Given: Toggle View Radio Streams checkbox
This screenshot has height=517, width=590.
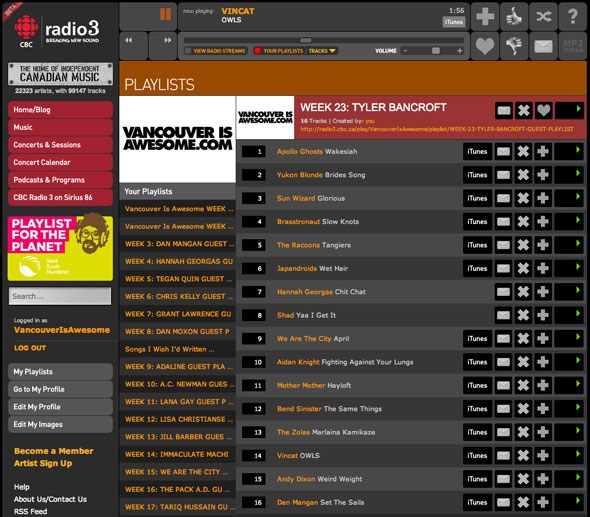Looking at the screenshot, I should tap(188, 51).
